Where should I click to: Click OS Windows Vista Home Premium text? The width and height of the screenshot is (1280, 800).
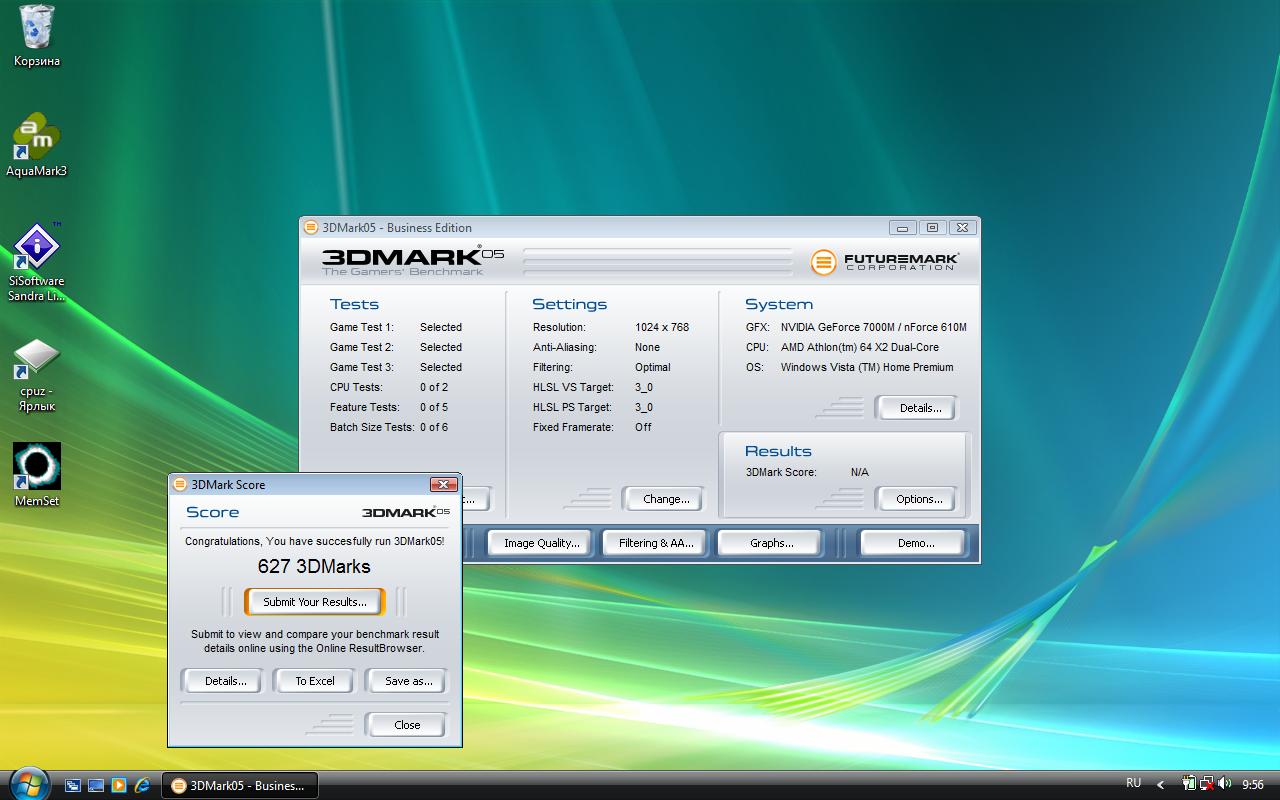(867, 367)
